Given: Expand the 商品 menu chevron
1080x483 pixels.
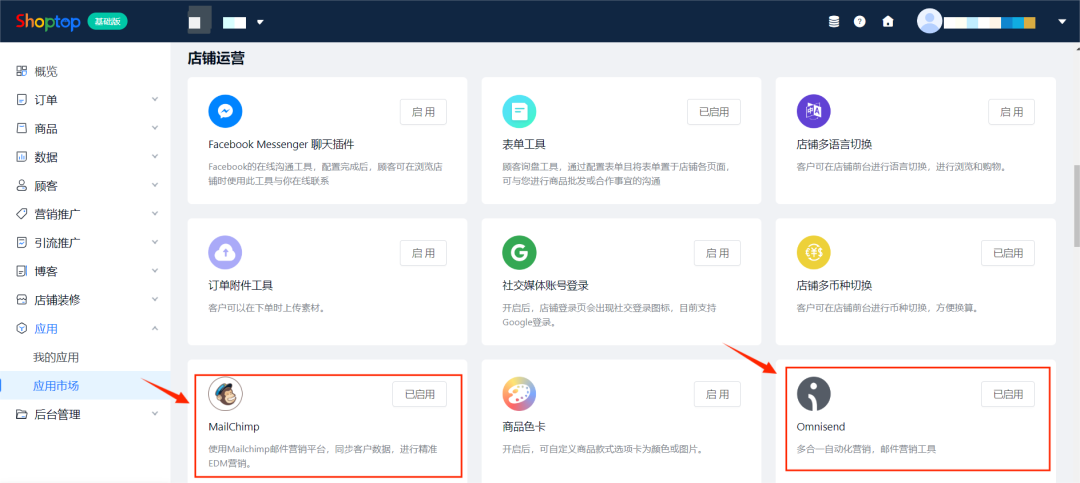Looking at the screenshot, I should [x=154, y=128].
